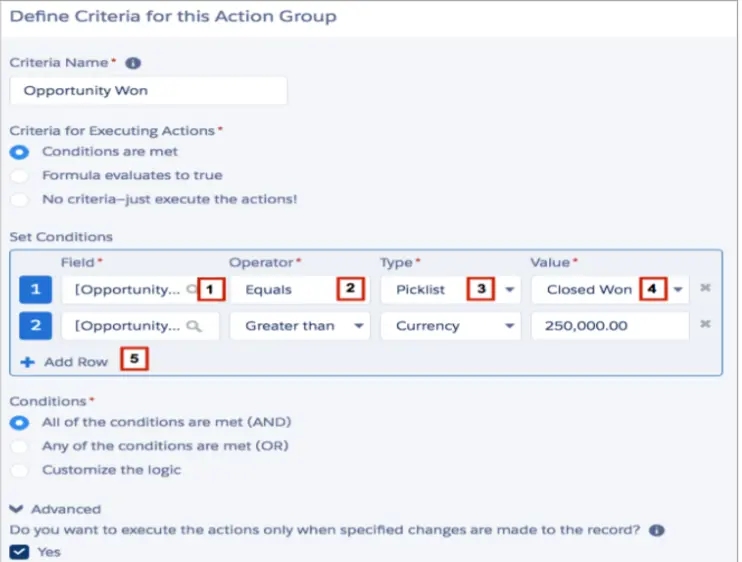Click the Add Row link
Screen dimensions: 742x562
point(76,362)
